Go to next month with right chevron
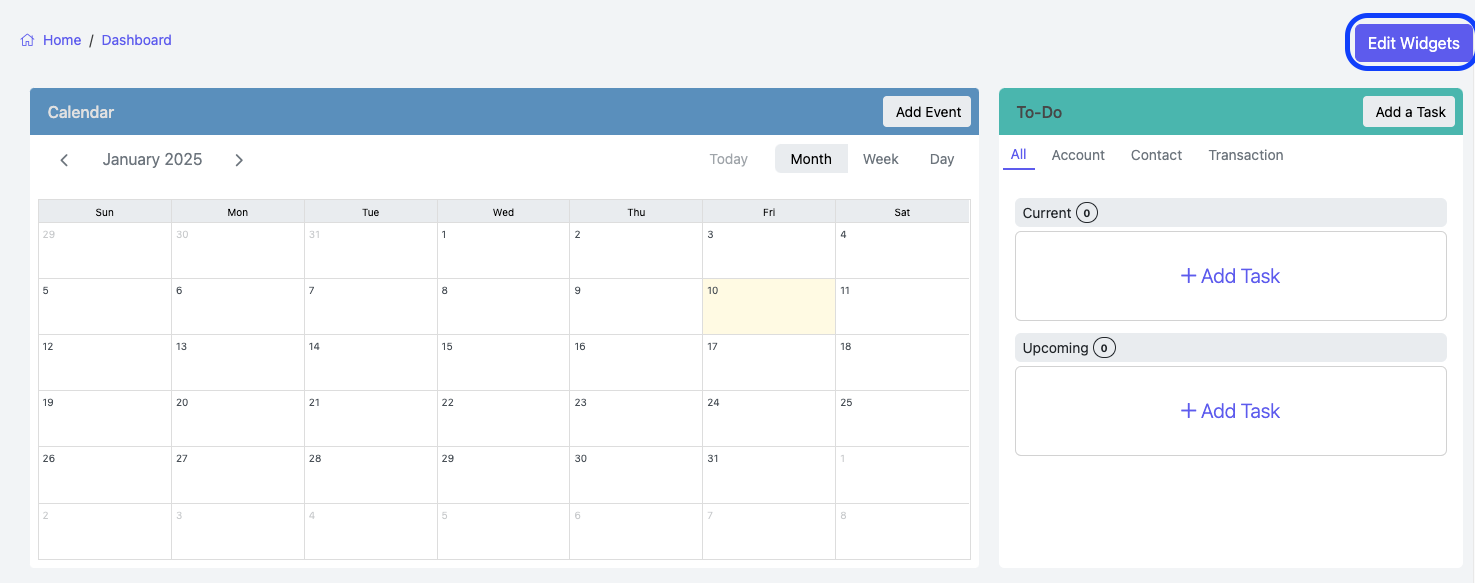Screen dimensions: 1475x583 click(239, 160)
